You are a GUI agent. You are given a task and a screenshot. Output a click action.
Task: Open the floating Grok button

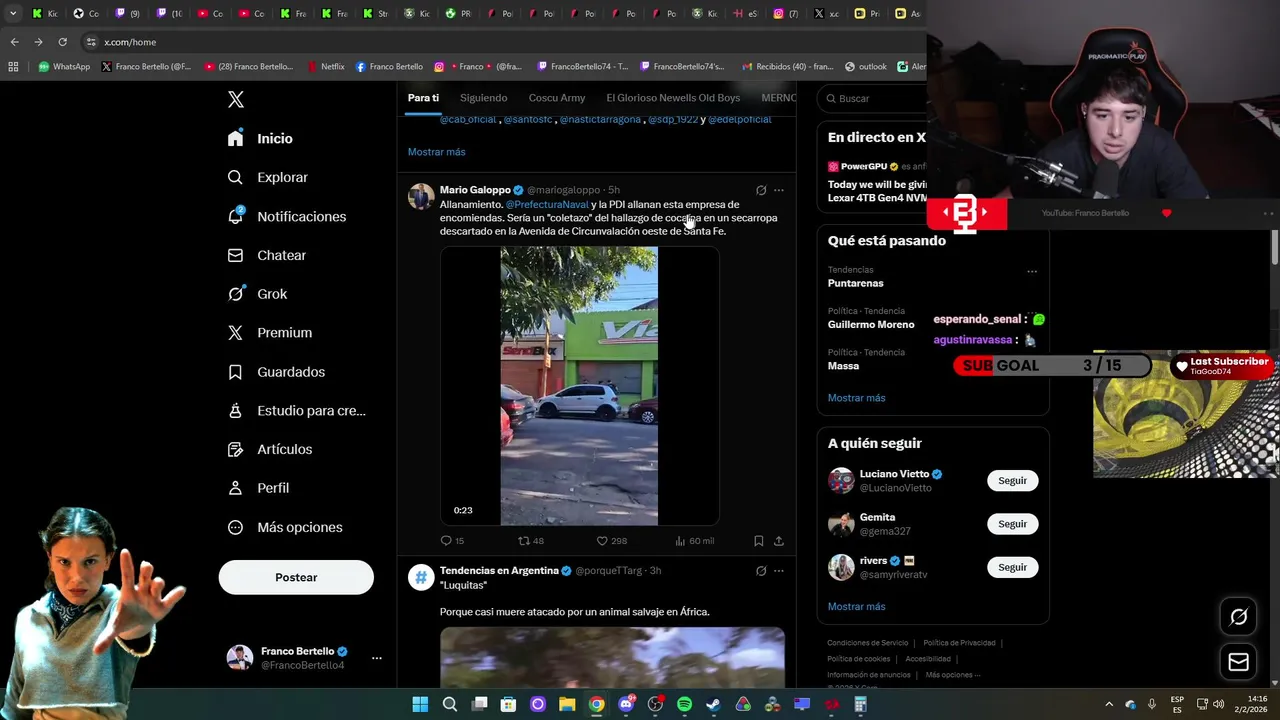[1238, 617]
